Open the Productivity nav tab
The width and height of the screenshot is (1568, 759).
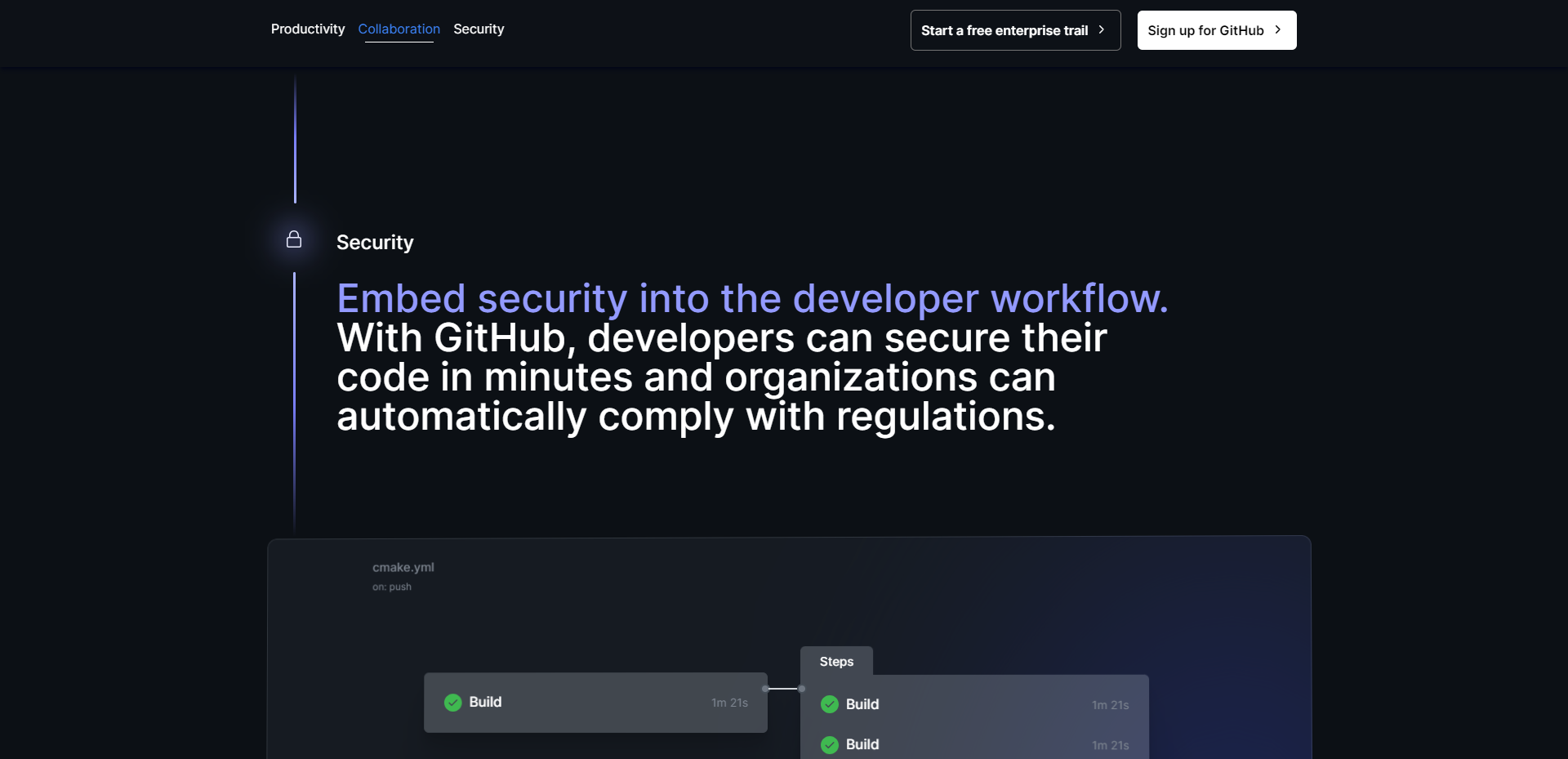point(308,29)
